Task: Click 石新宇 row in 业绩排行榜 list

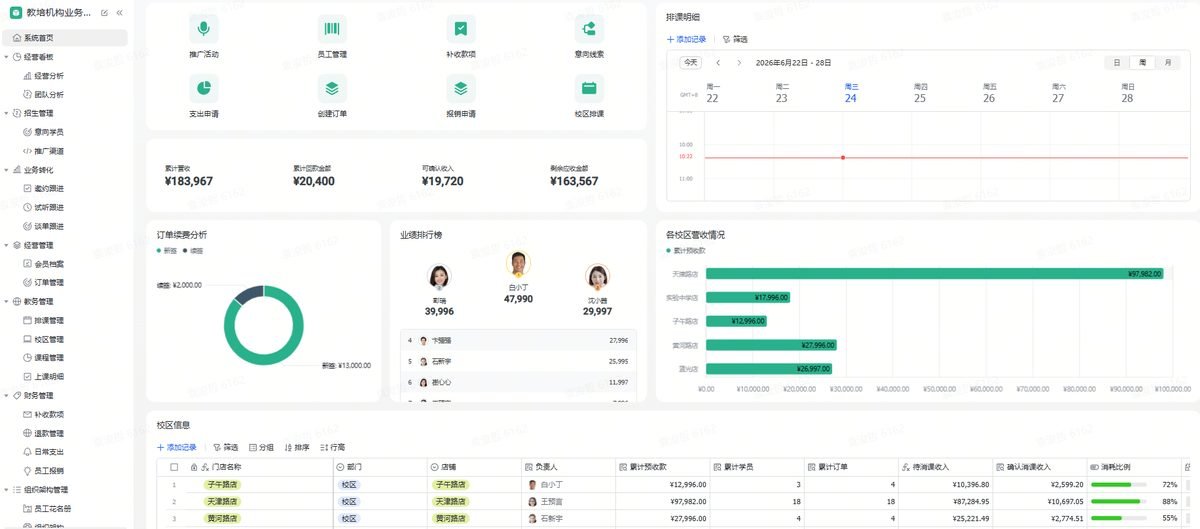Action: (x=518, y=361)
